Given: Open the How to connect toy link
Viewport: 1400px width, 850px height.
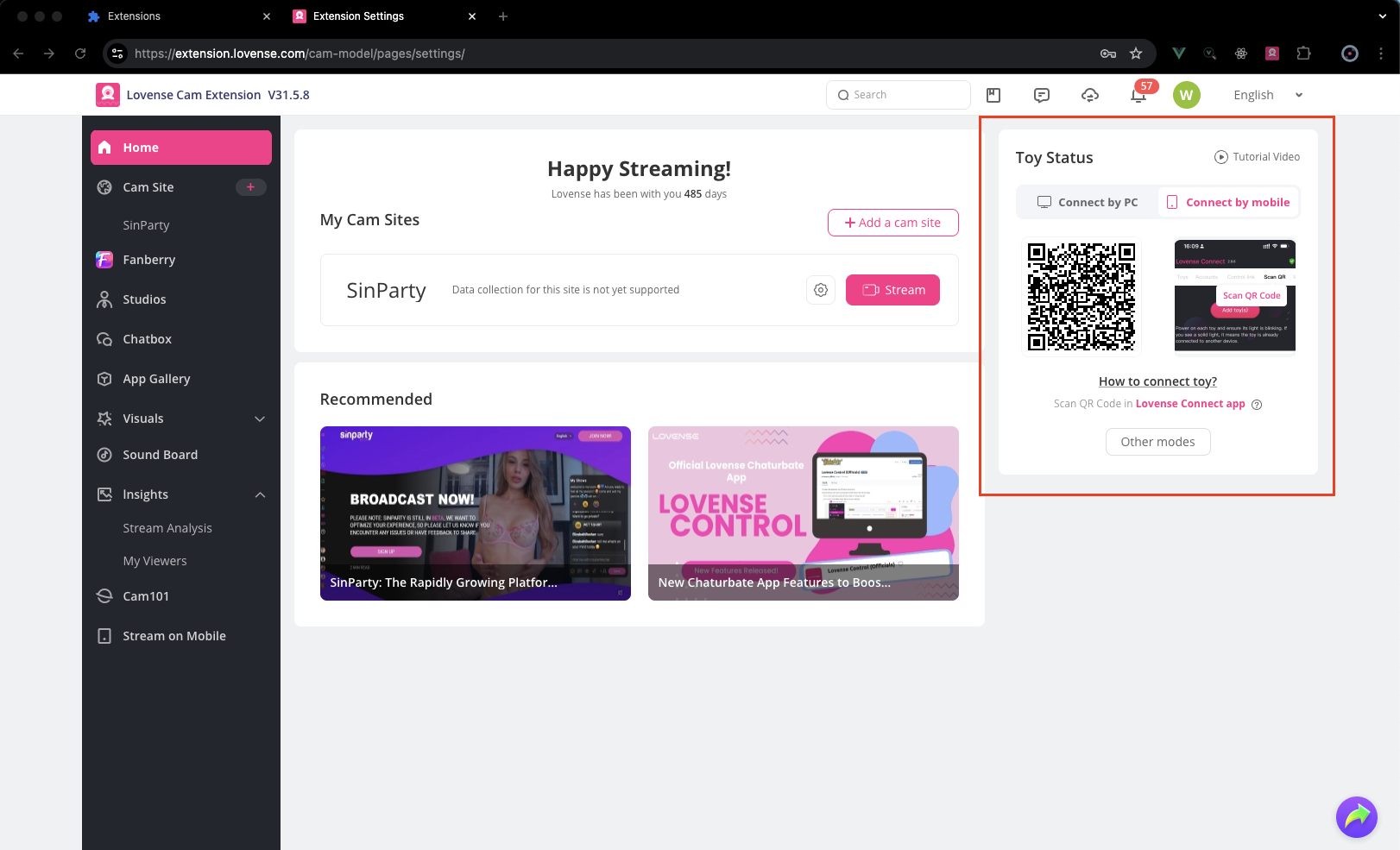Looking at the screenshot, I should (x=1157, y=381).
